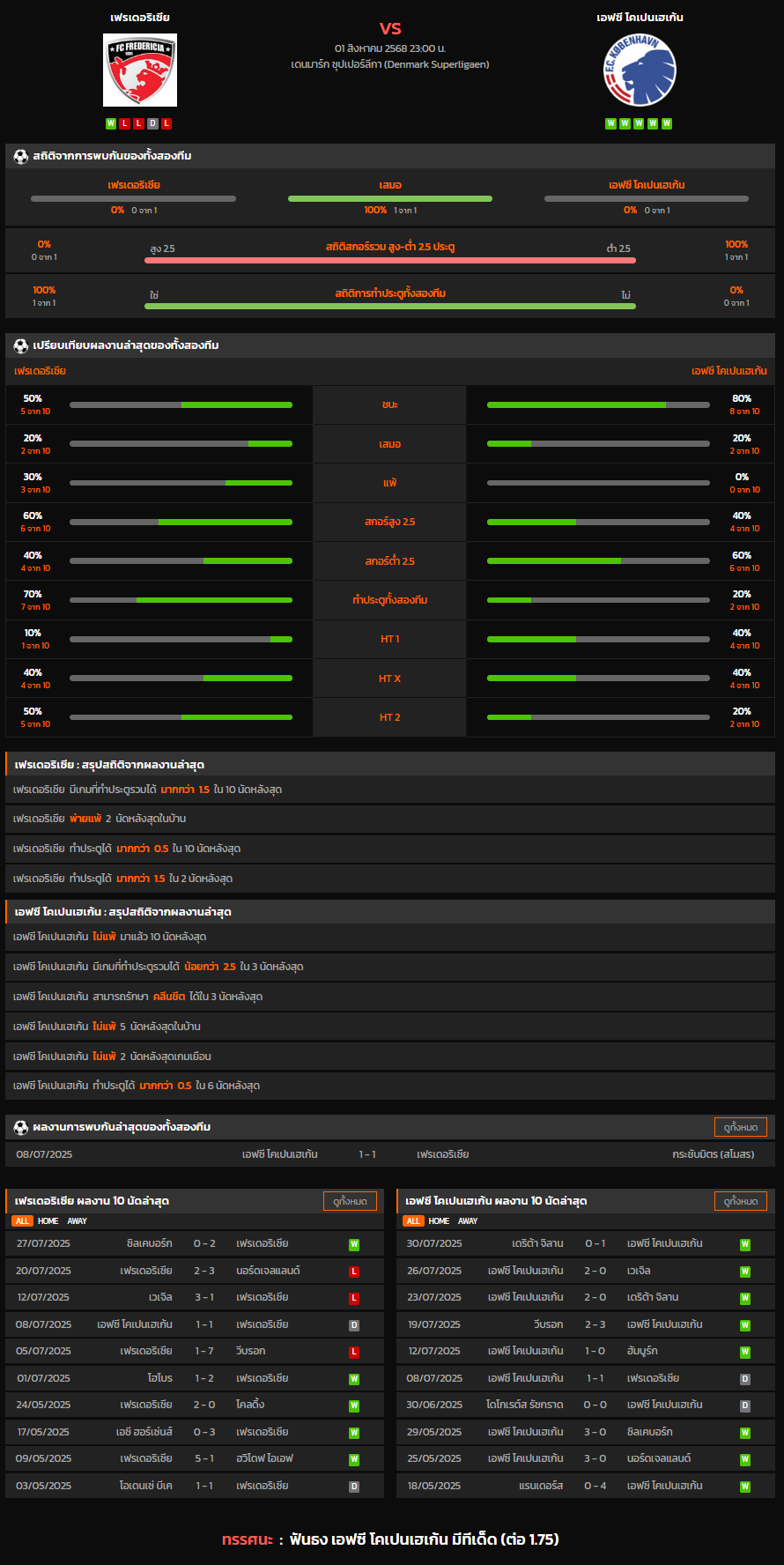Click the 1 - 7 score against Viborg
Screen dimensions: 784x1565
[x=204, y=1352]
